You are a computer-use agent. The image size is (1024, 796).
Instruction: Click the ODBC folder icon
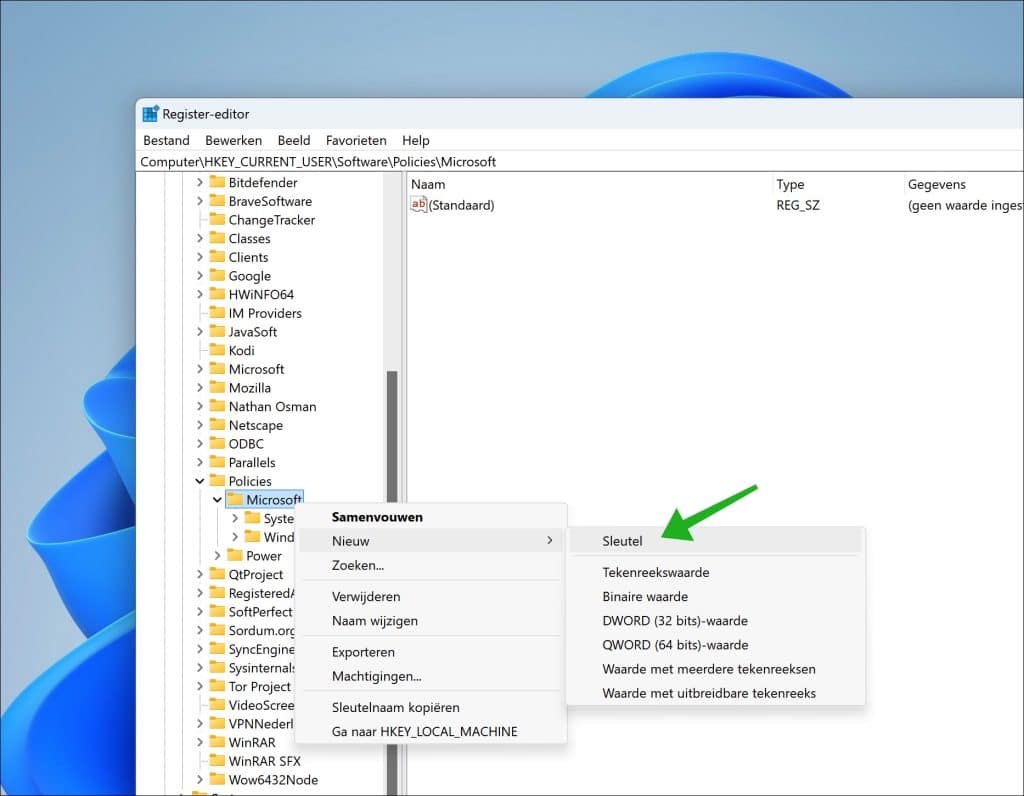pos(217,443)
